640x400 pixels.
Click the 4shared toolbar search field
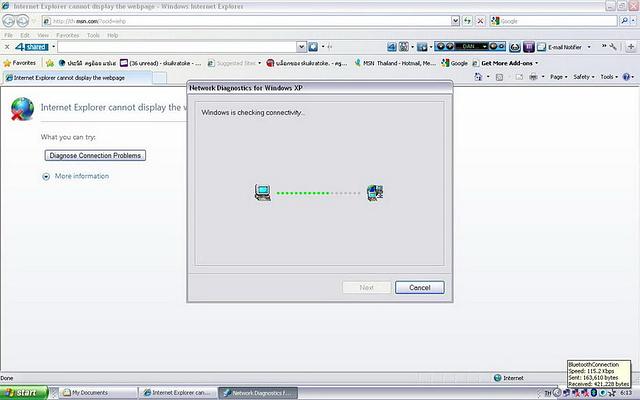click(177, 47)
